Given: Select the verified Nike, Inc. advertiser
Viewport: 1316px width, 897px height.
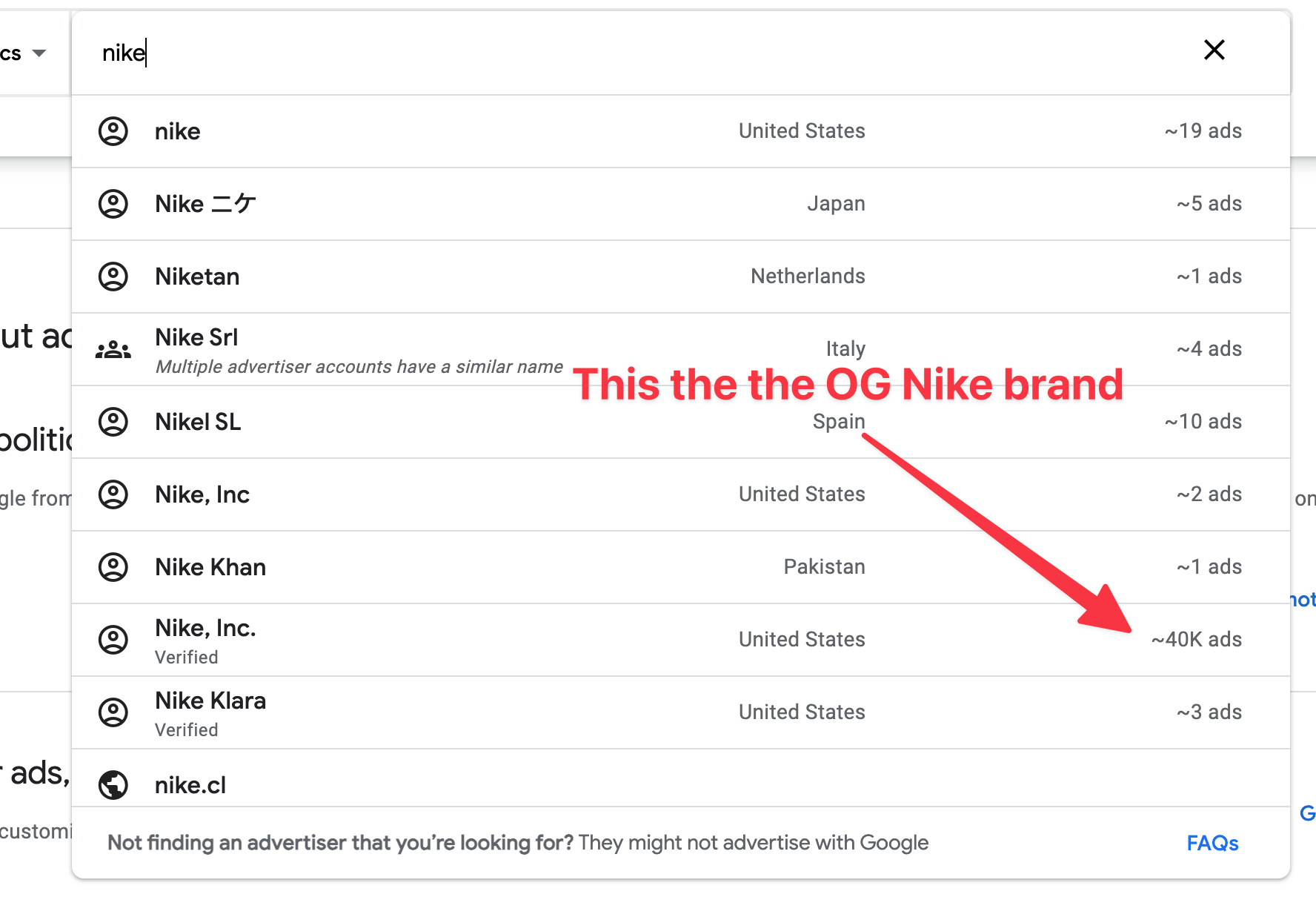Looking at the screenshot, I should (205, 629).
